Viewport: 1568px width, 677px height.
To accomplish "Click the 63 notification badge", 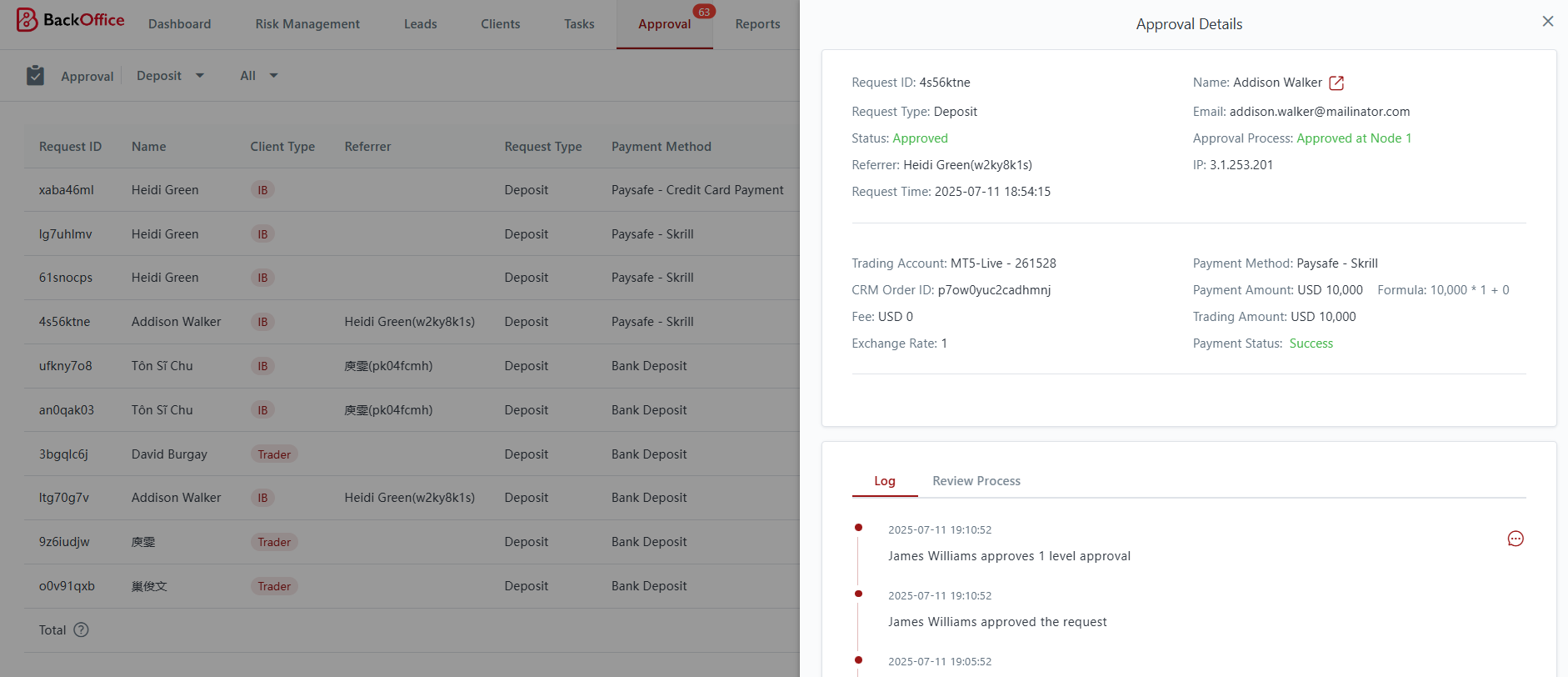I will [x=704, y=12].
